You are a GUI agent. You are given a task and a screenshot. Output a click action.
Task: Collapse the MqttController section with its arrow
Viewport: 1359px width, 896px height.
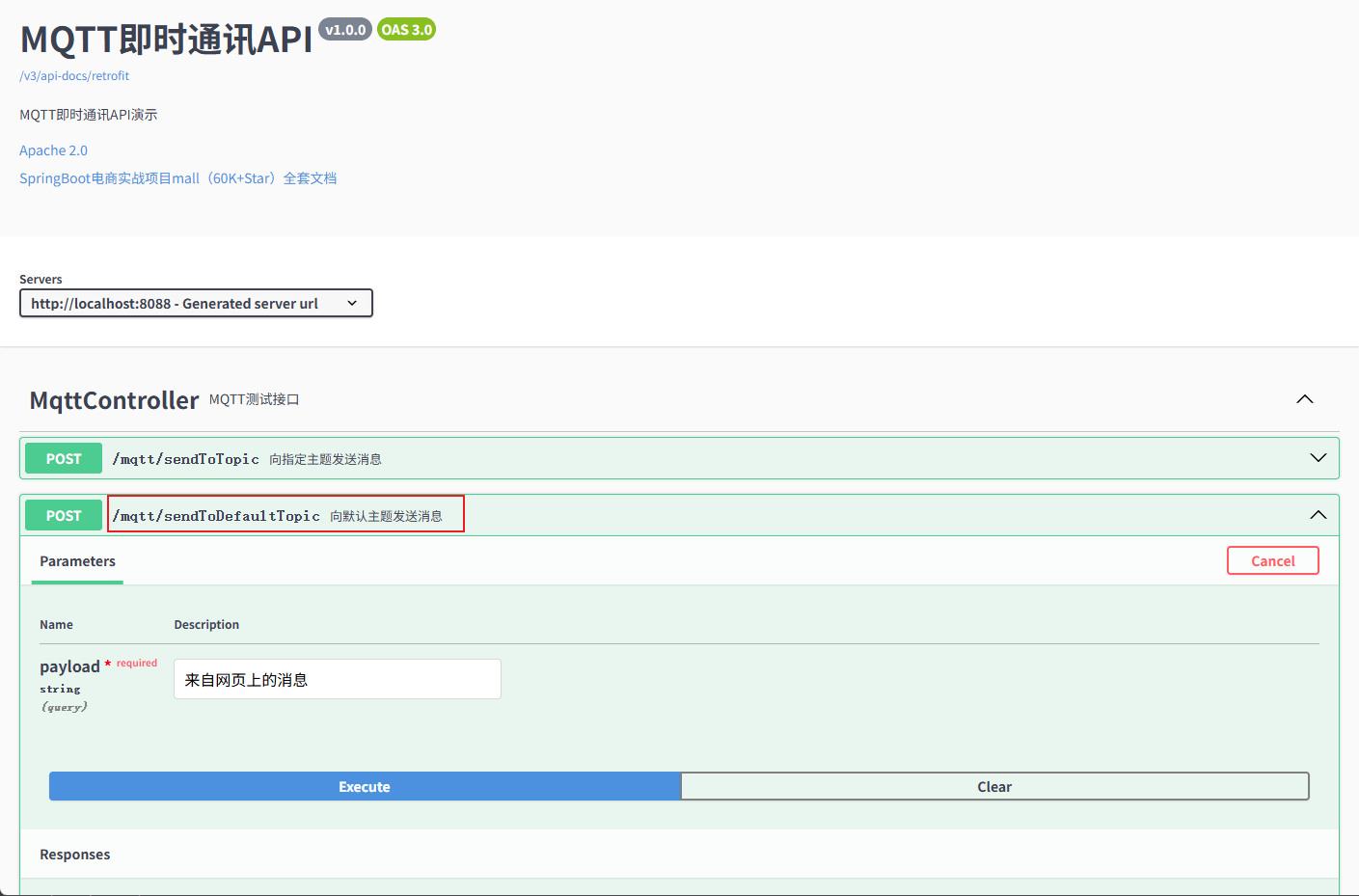point(1304,399)
